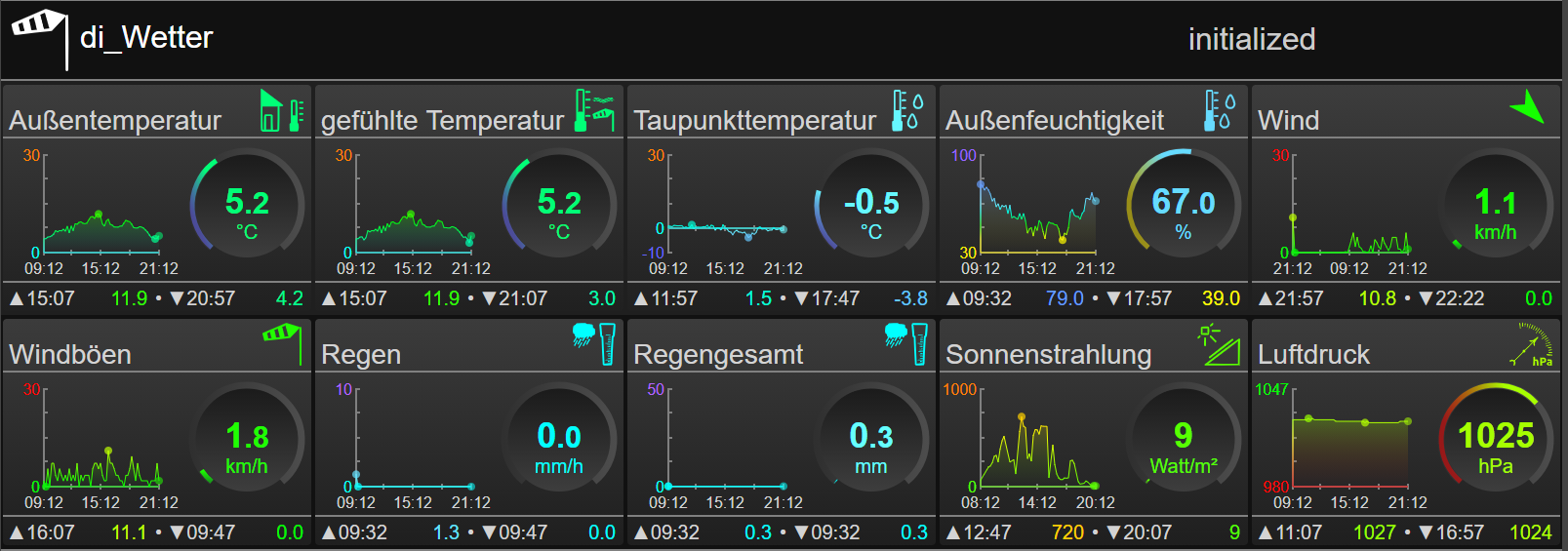Click the Luftdruck minimum value 1024

(1531, 532)
